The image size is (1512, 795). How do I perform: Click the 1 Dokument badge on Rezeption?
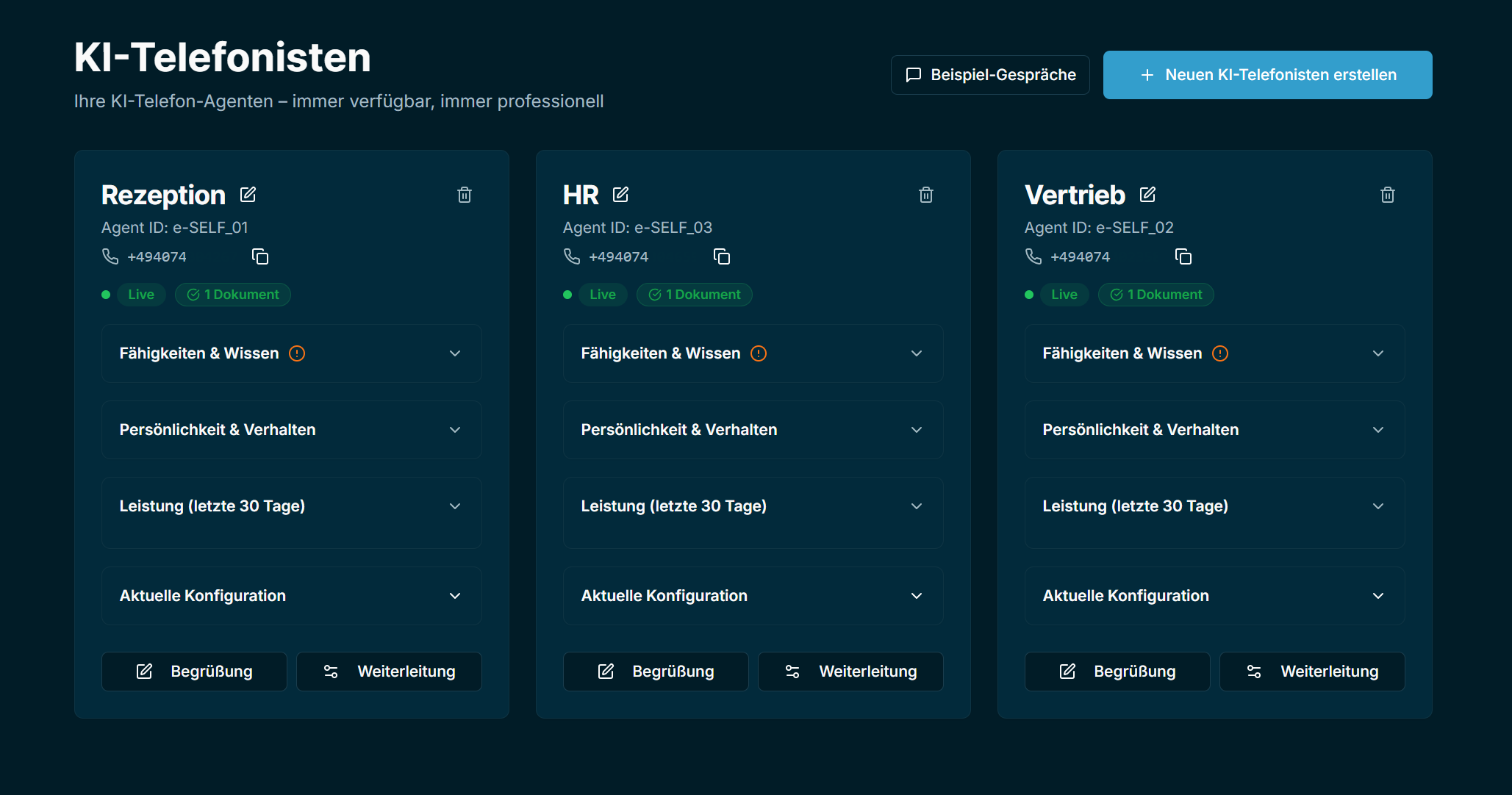(x=233, y=295)
